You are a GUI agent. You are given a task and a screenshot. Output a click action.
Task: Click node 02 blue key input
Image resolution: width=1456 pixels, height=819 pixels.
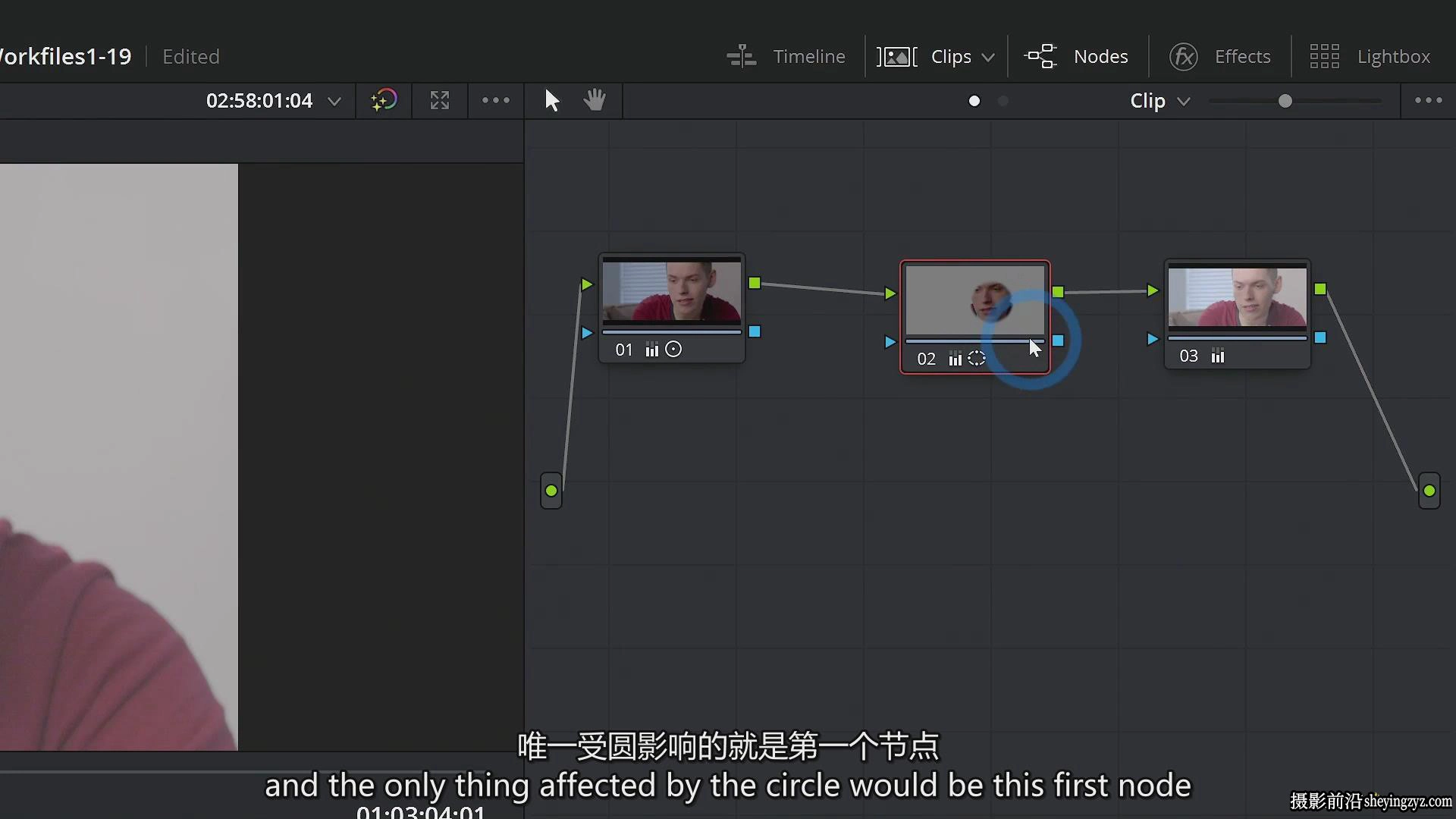coord(890,342)
